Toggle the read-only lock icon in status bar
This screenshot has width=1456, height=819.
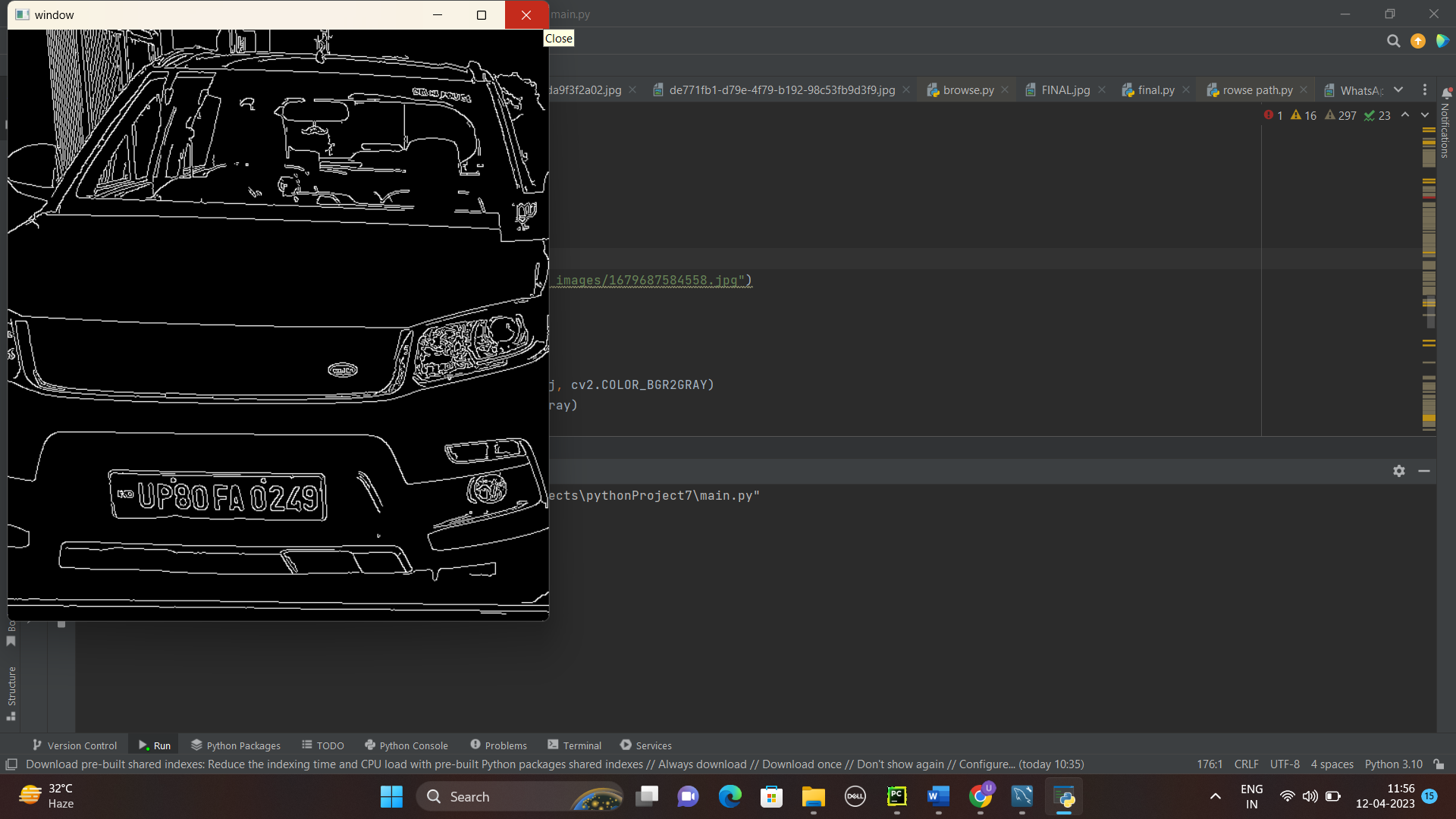(x=1439, y=764)
